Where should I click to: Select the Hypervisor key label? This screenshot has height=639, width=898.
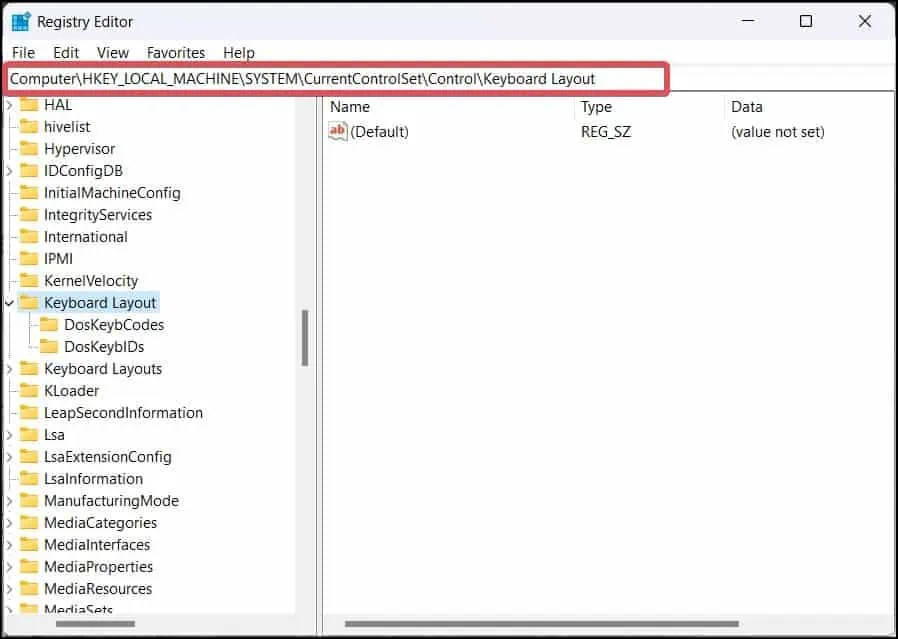(80, 149)
